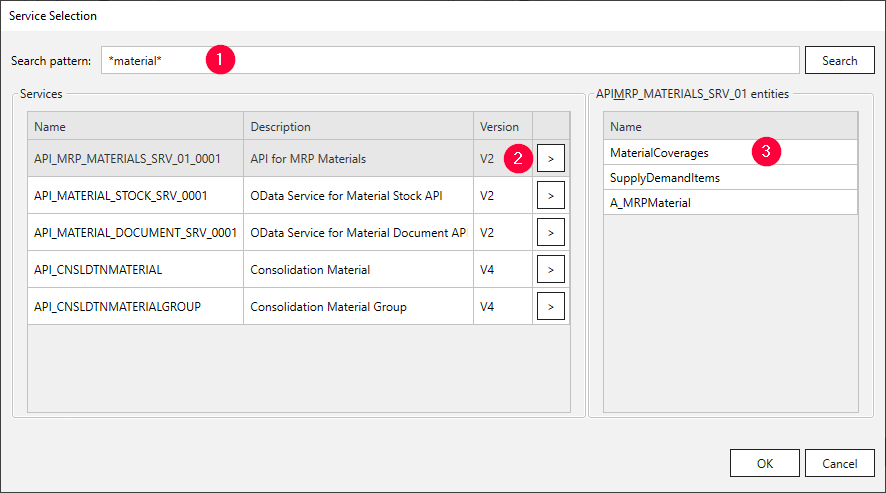Expand entities for API_MRP_MATERIALS_SRV_01_0001 arrow button
This screenshot has width=886, height=493.
[x=550, y=158]
